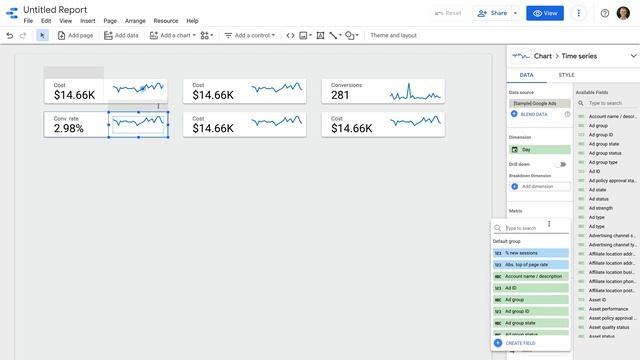Click Add data in the toolbar
The image size is (640, 360).
coord(121,36)
